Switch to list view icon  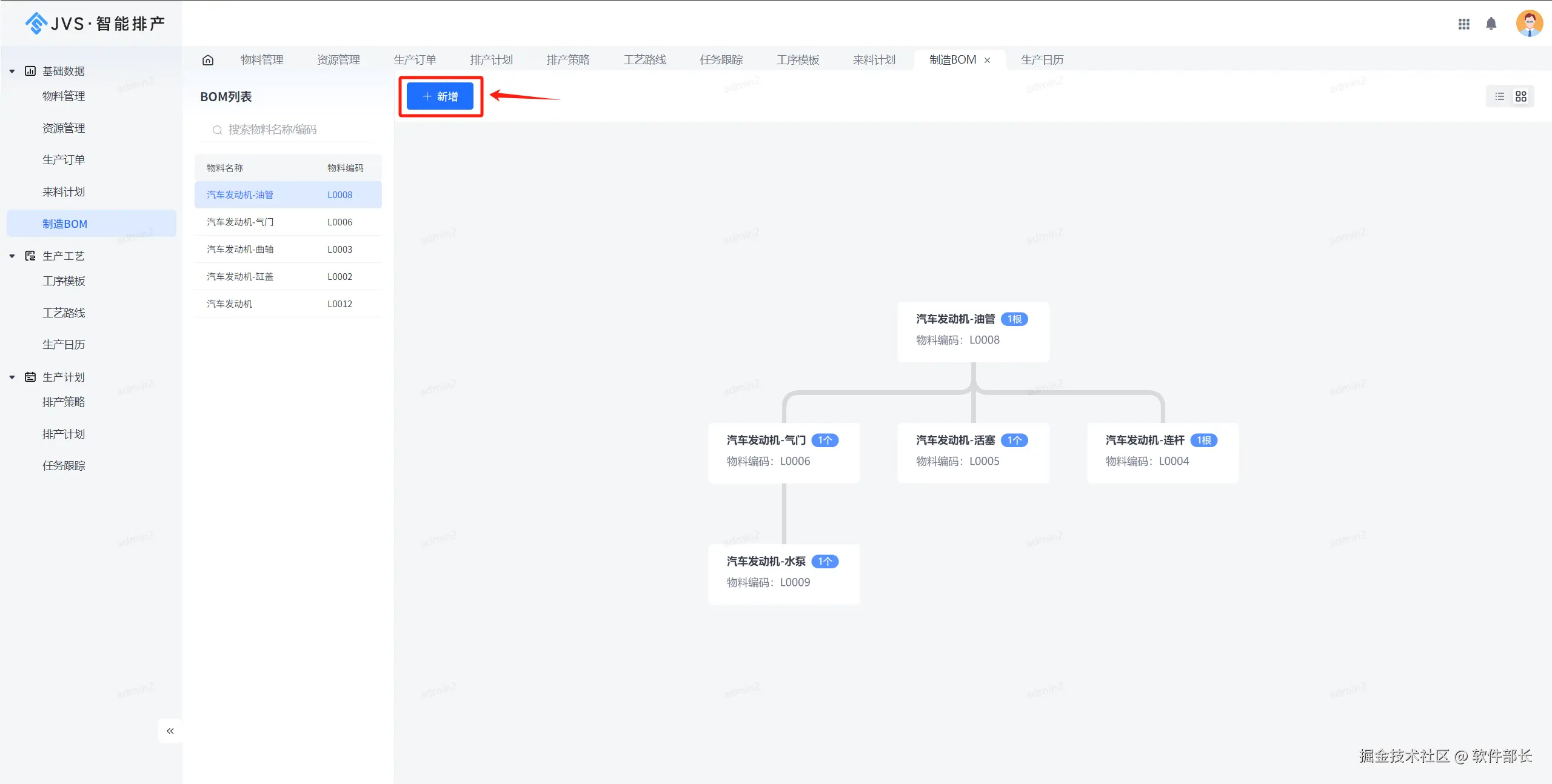pyautogui.click(x=1499, y=96)
